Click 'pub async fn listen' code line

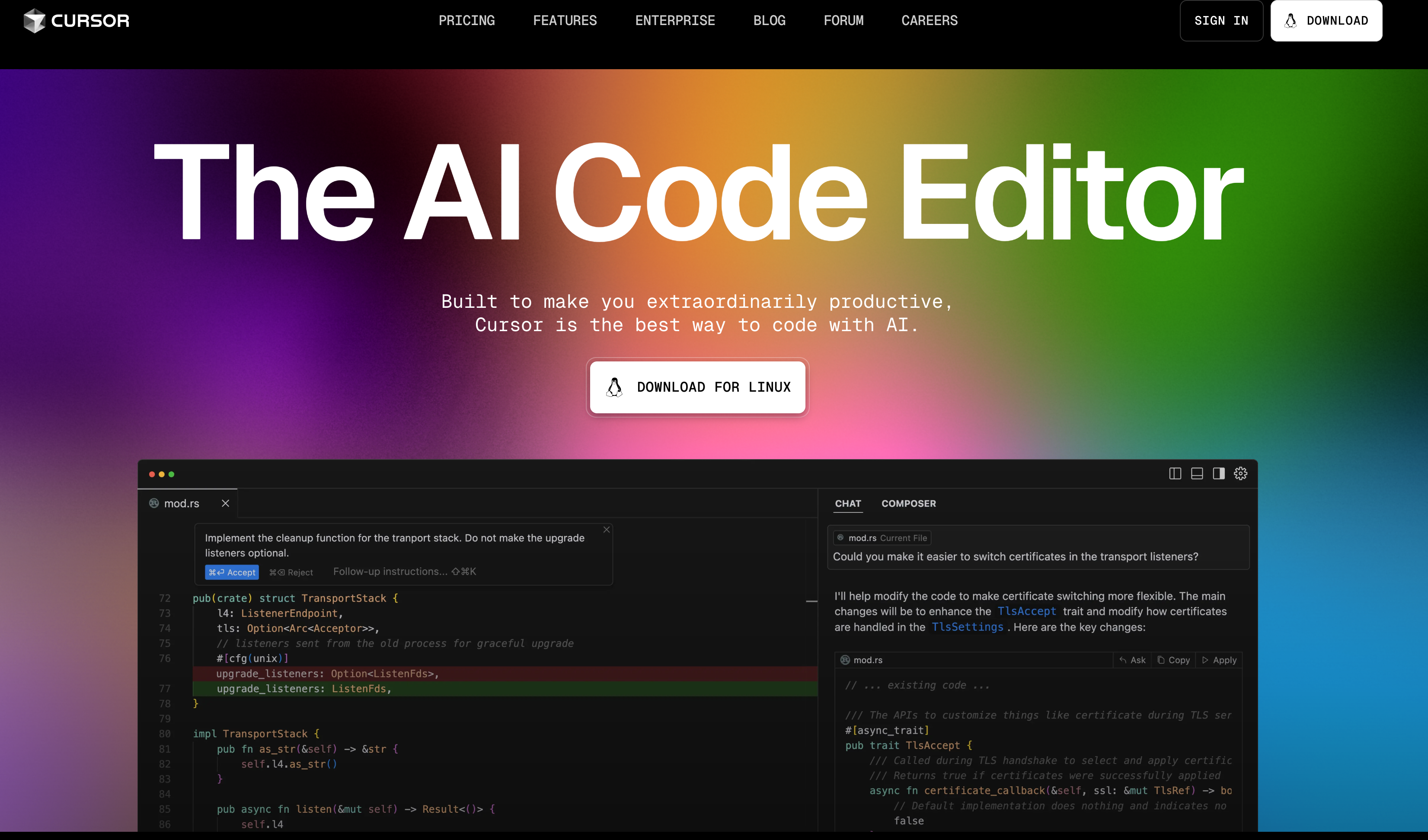point(356,809)
